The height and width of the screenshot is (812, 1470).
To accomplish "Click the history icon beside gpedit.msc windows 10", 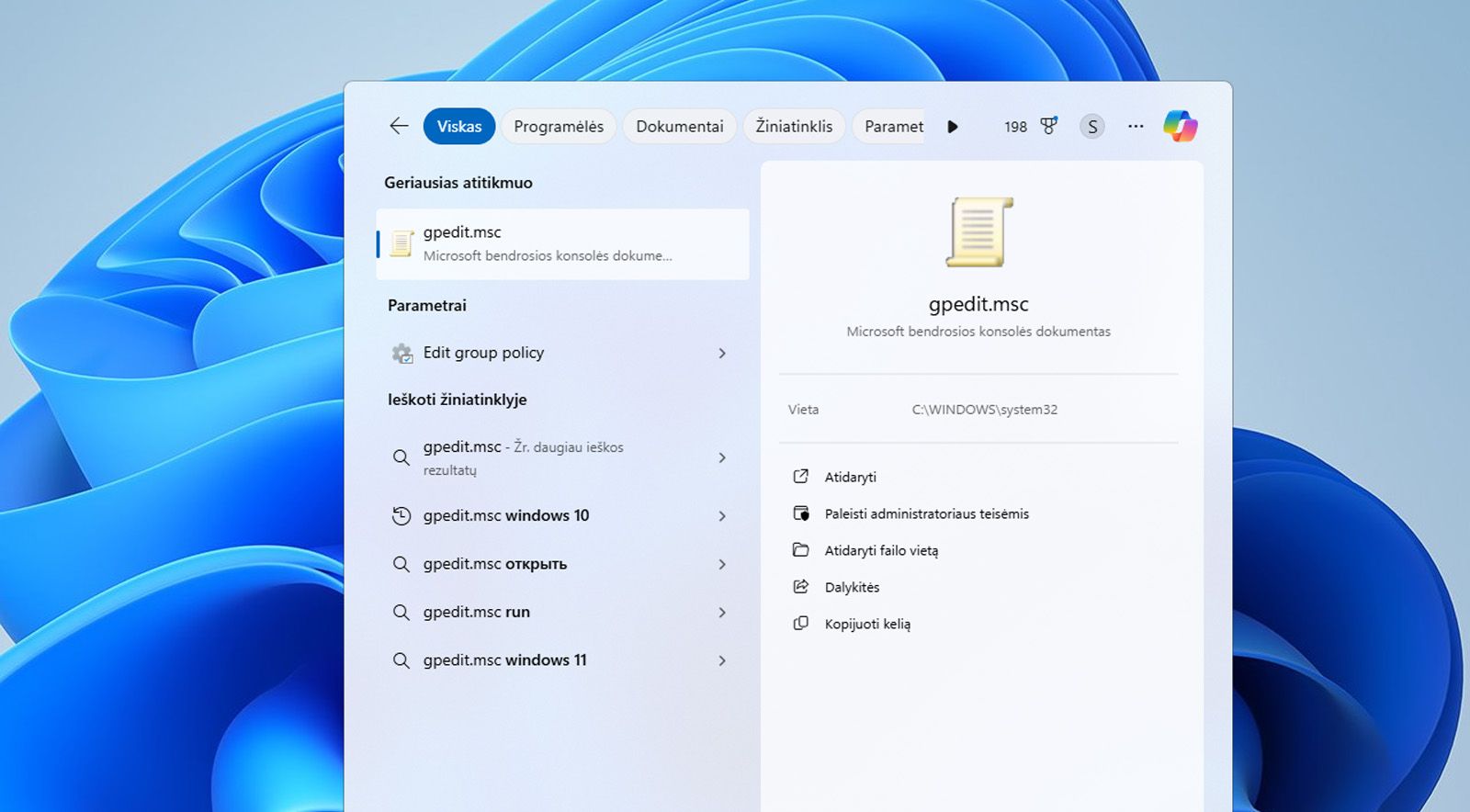I will coord(401,516).
